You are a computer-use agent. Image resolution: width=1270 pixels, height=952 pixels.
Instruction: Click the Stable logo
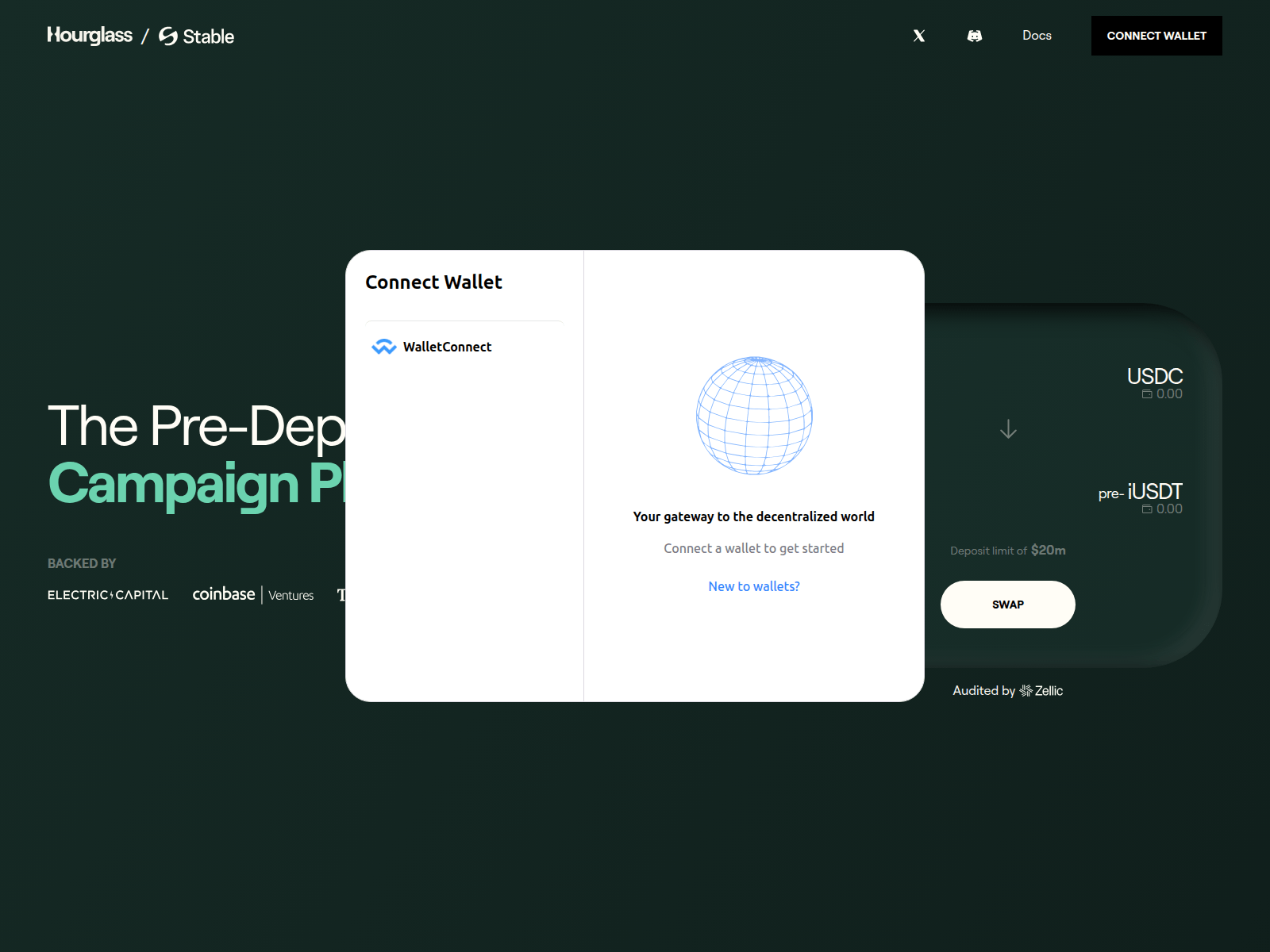(x=196, y=36)
